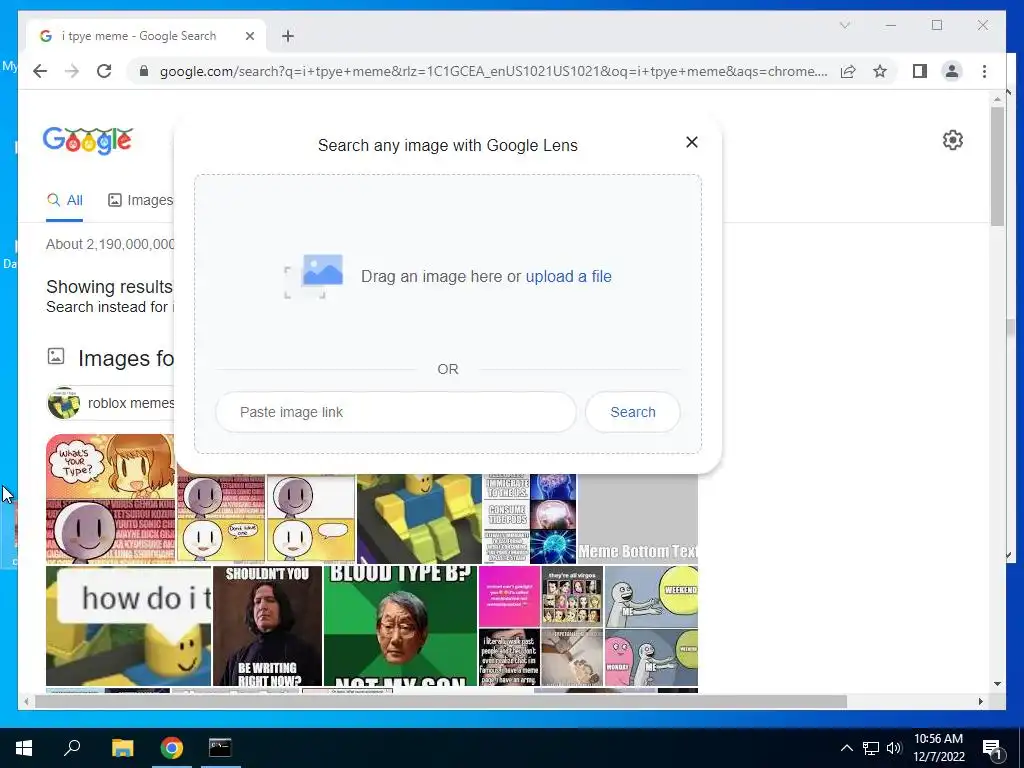Image resolution: width=1024 pixels, height=768 pixels.
Task: Click the address bar URL
Action: [x=493, y=71]
